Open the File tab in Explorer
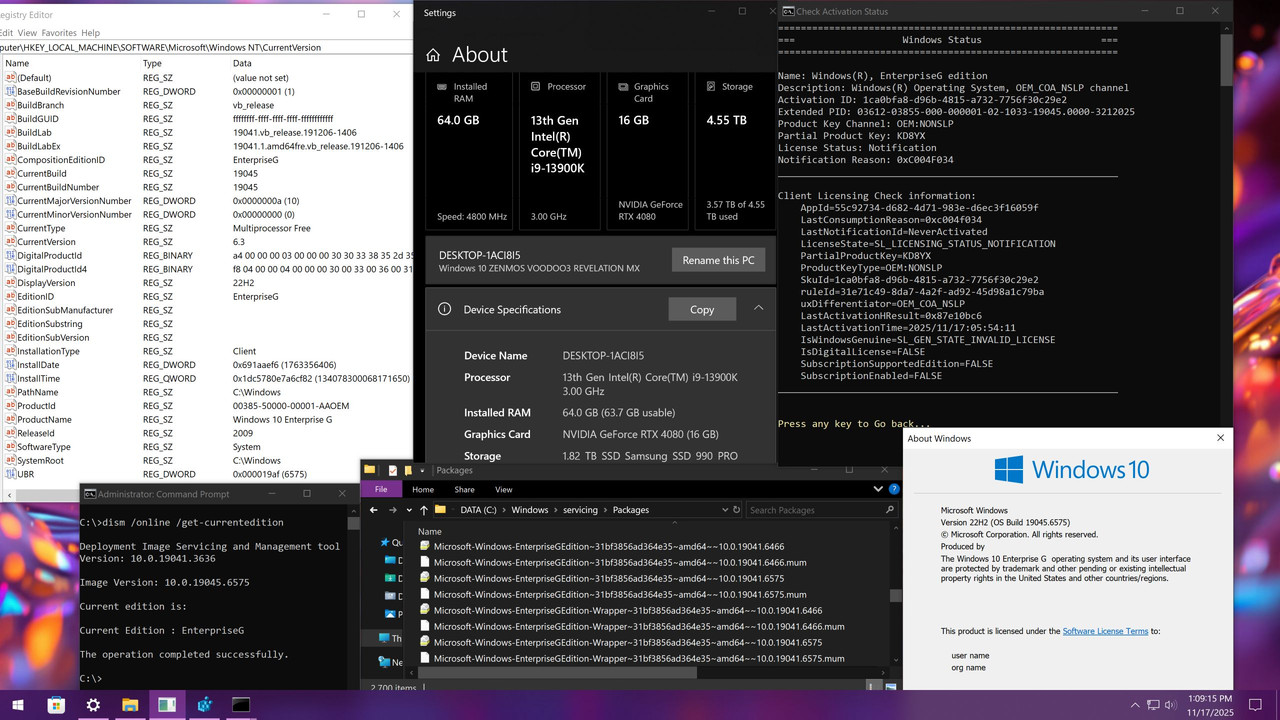Viewport: 1280px width, 720px height. (381, 490)
